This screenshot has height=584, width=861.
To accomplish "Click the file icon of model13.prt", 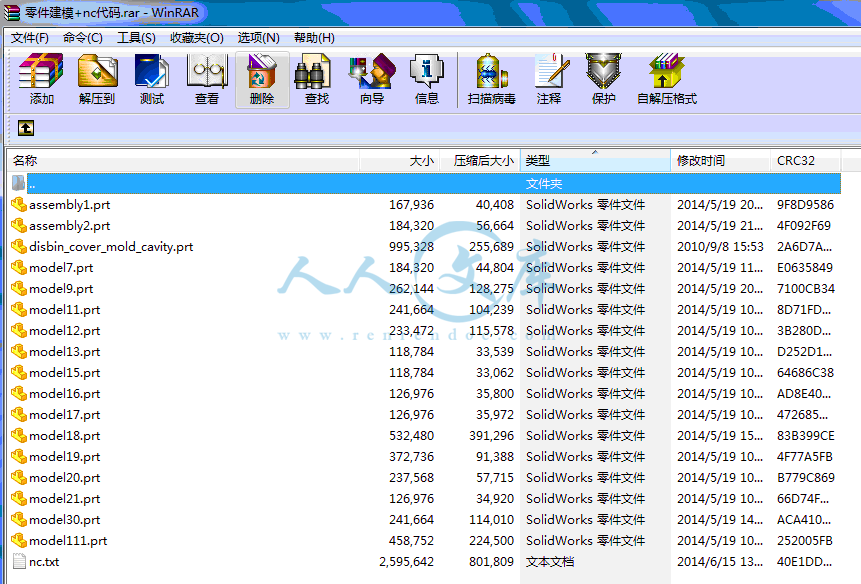I will 19,352.
